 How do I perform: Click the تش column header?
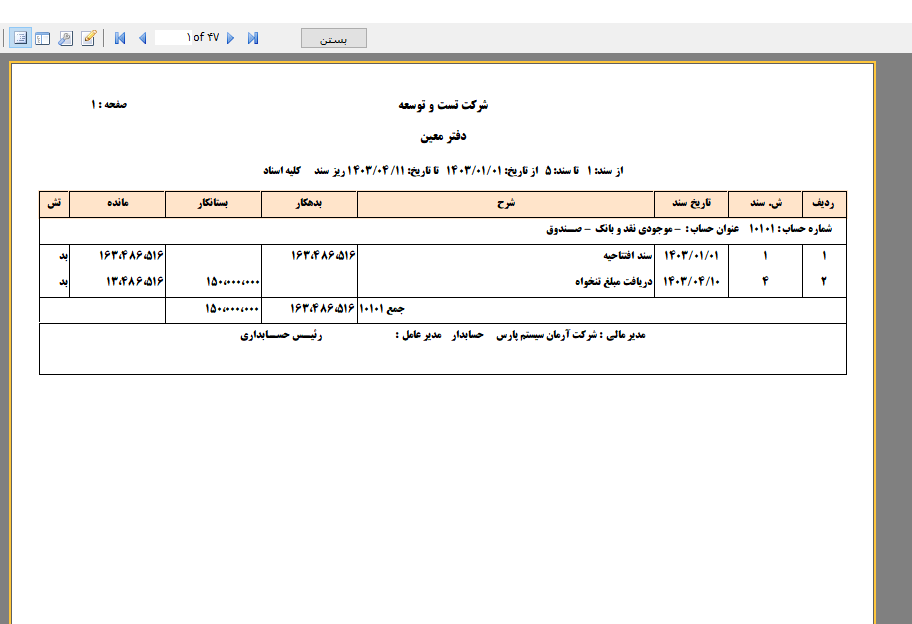[x=54, y=204]
